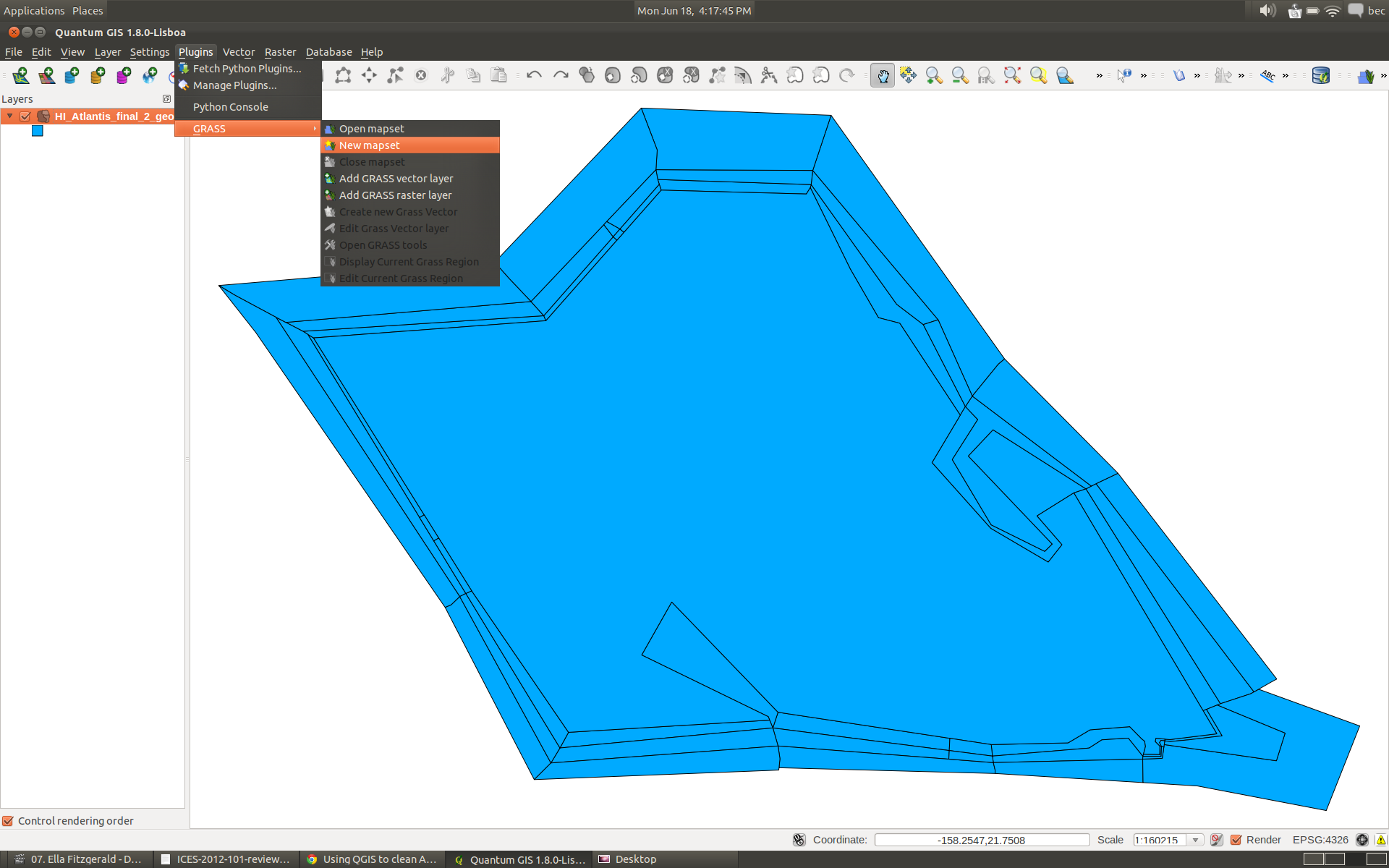Select the Zoom In magnifier tool
This screenshot has height=868, width=1389.
pos(933,75)
